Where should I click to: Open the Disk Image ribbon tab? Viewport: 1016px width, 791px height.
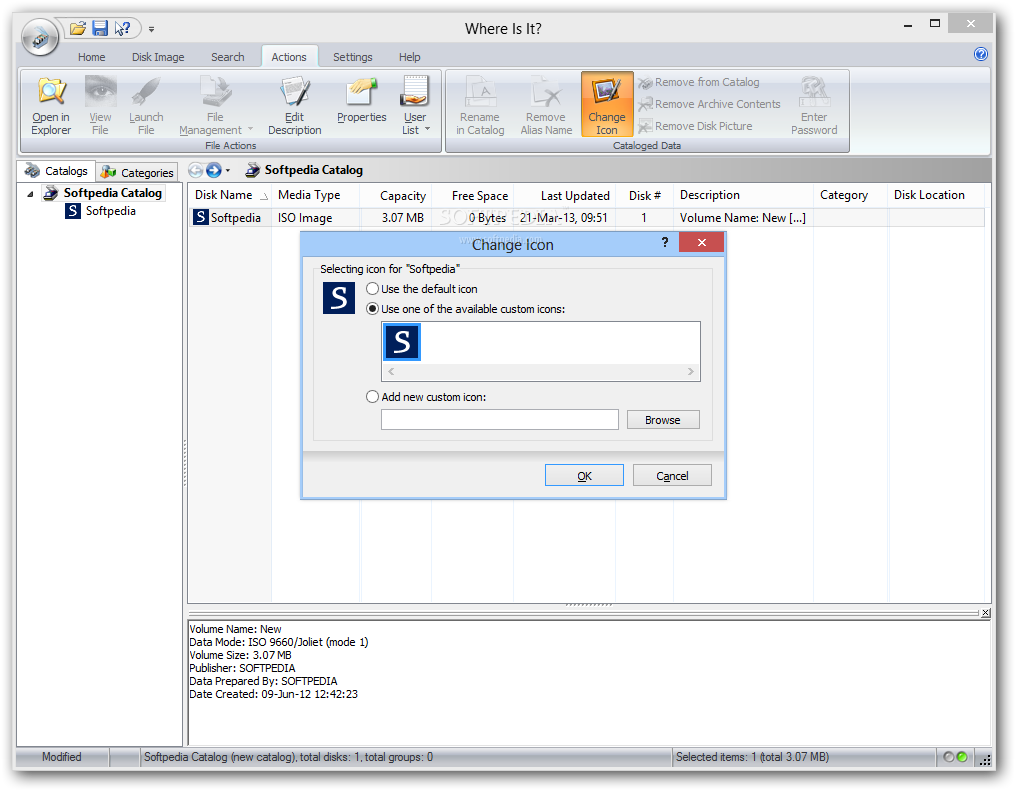tap(158, 57)
